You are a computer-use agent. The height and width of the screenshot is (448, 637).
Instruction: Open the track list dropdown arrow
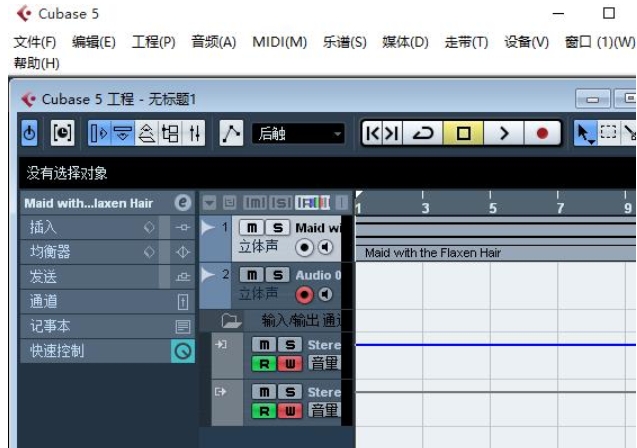tap(209, 202)
